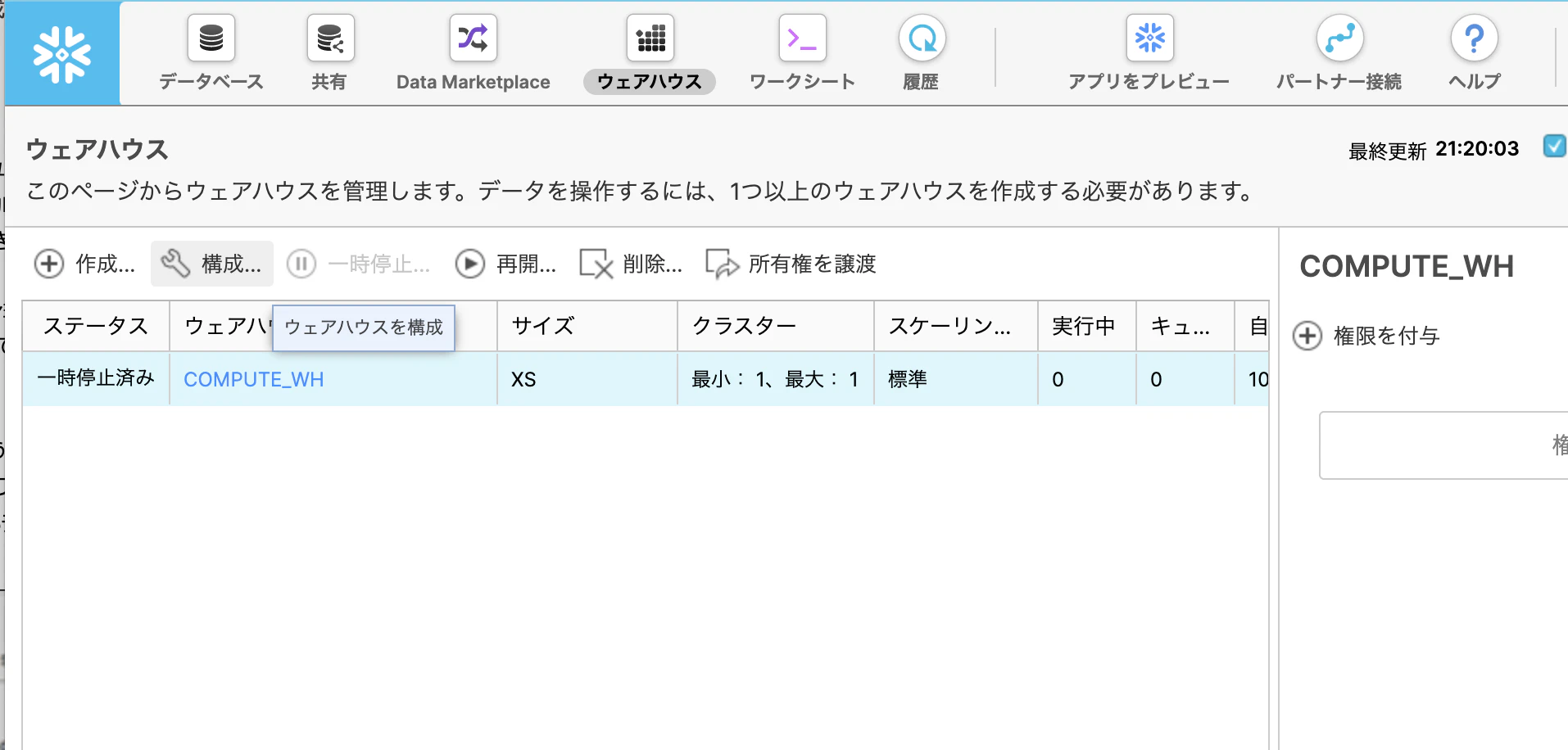Select the ウェアハウス tab label
This screenshot has width=1568, height=750.
(x=650, y=82)
